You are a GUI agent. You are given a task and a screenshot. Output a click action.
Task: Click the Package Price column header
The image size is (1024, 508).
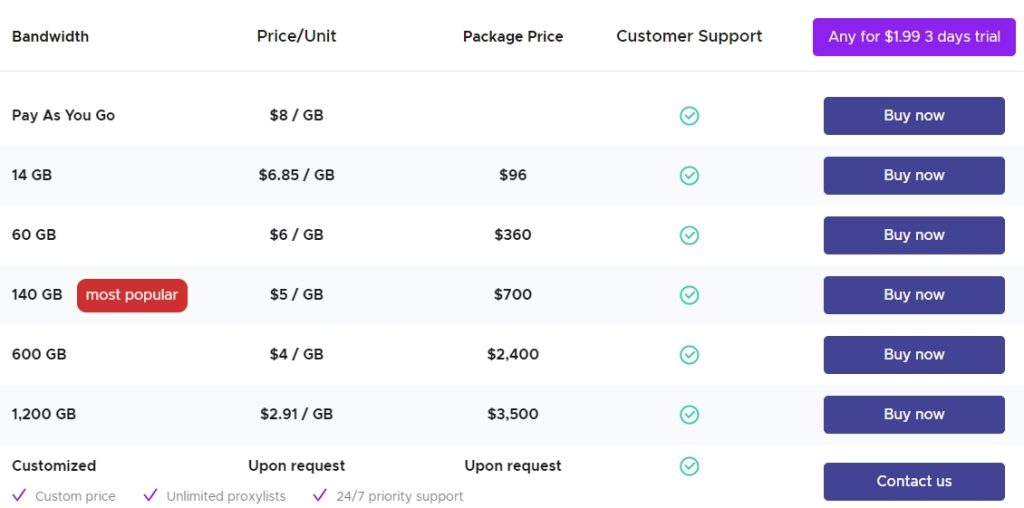513,37
